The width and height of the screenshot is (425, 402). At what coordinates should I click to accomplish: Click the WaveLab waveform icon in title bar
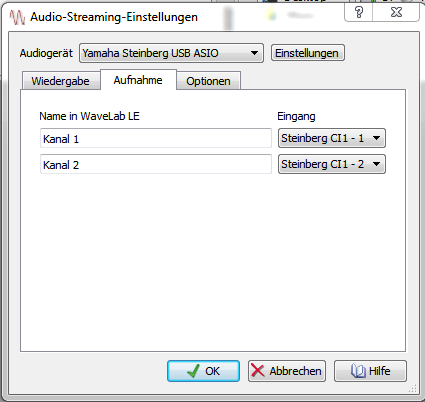click(x=17, y=17)
